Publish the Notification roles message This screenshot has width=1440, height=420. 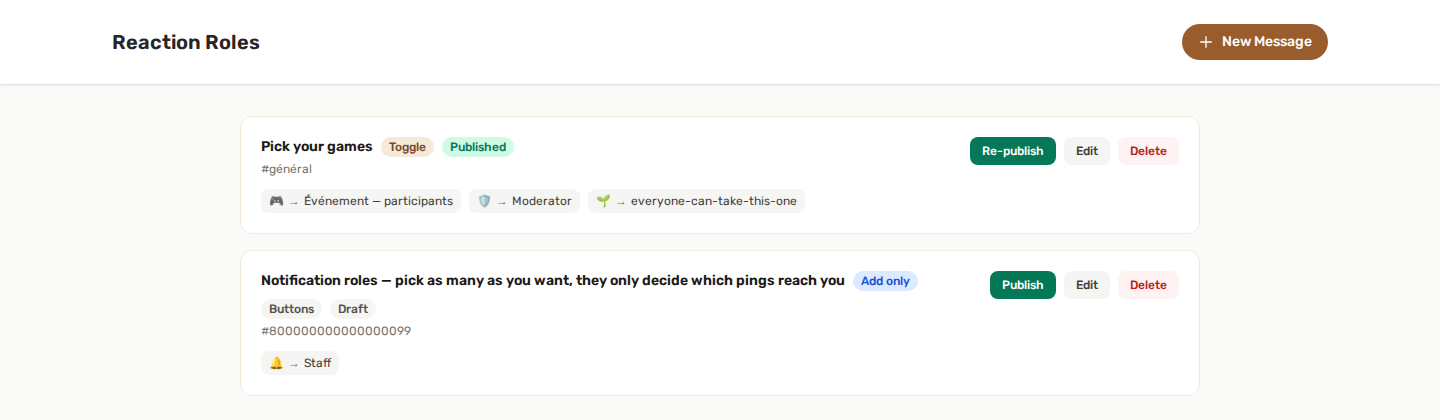pyautogui.click(x=1022, y=285)
